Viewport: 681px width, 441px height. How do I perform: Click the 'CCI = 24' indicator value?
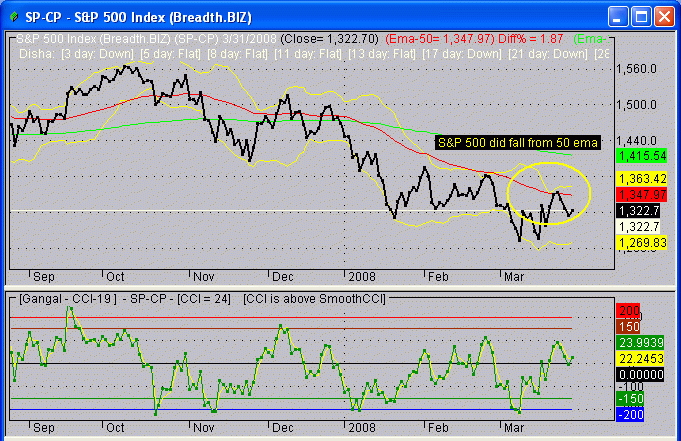click(x=204, y=299)
